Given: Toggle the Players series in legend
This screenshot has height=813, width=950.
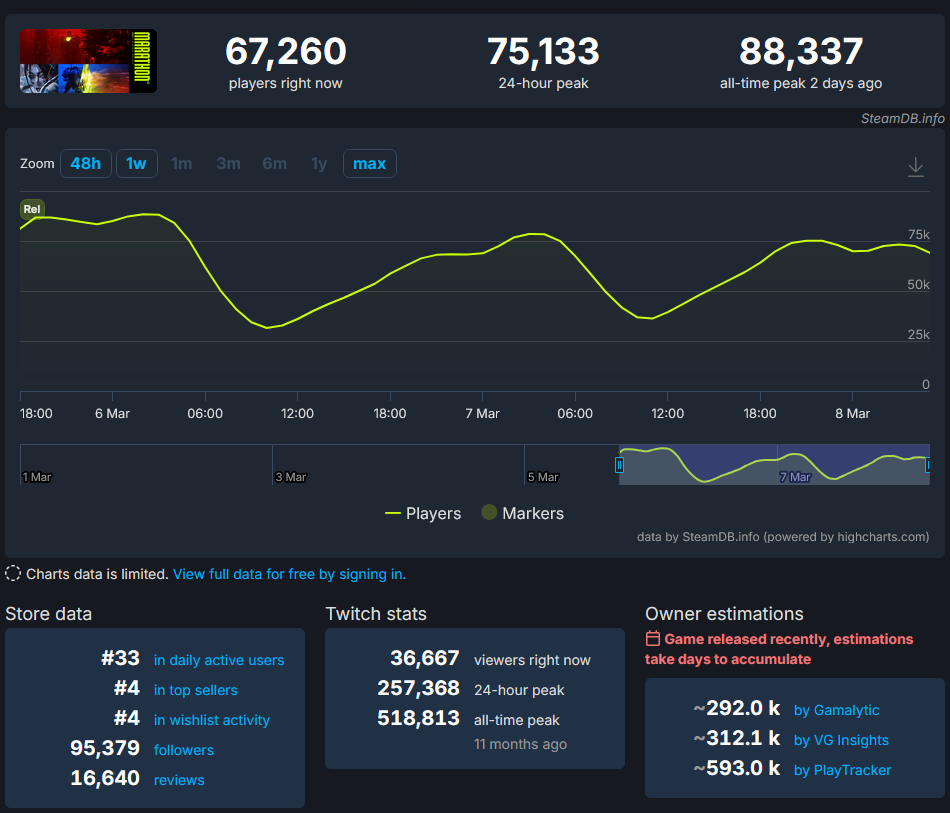Looking at the screenshot, I should [x=423, y=513].
